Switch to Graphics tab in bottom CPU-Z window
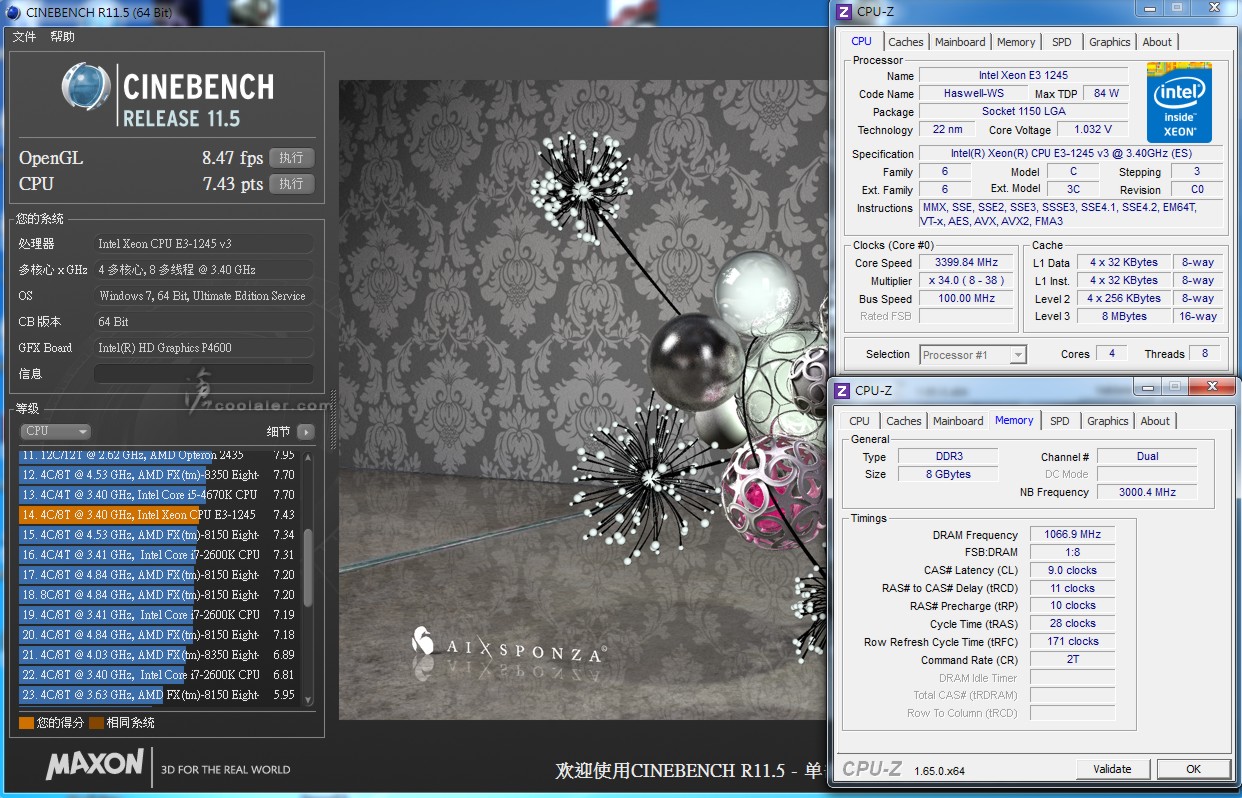The image size is (1242, 798). click(1107, 421)
